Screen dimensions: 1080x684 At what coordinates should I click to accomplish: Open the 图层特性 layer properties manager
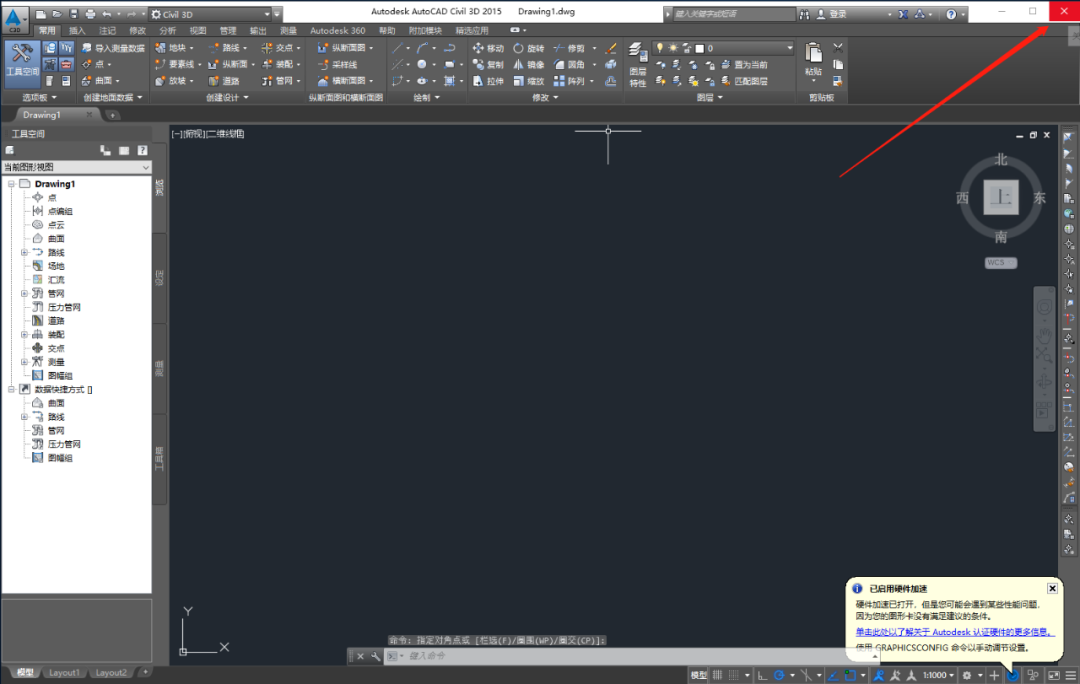pos(638,65)
